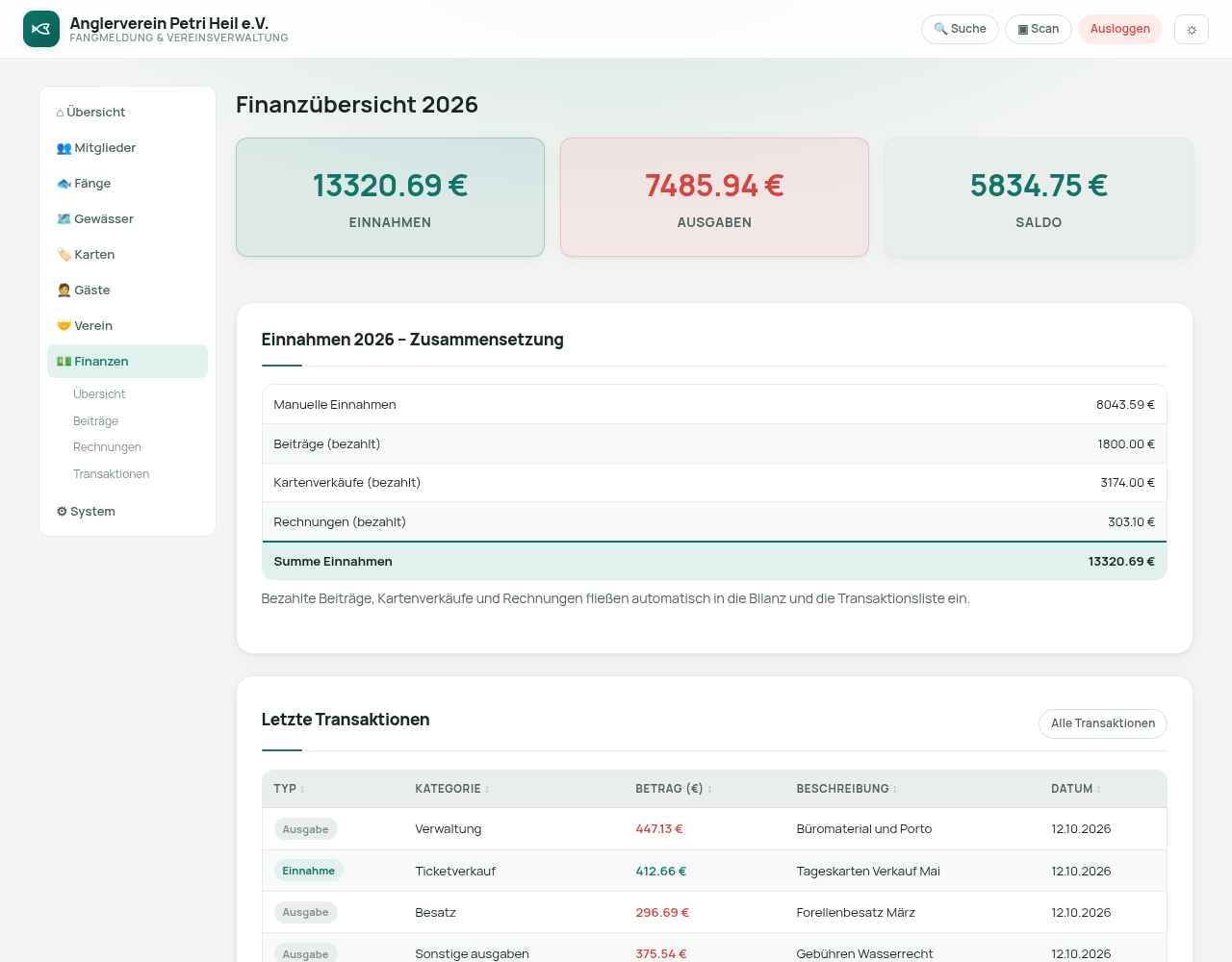Click Gebühren Wasserrecht description cell
Image resolution: width=1232 pixels, height=962 pixels.
[864, 954]
